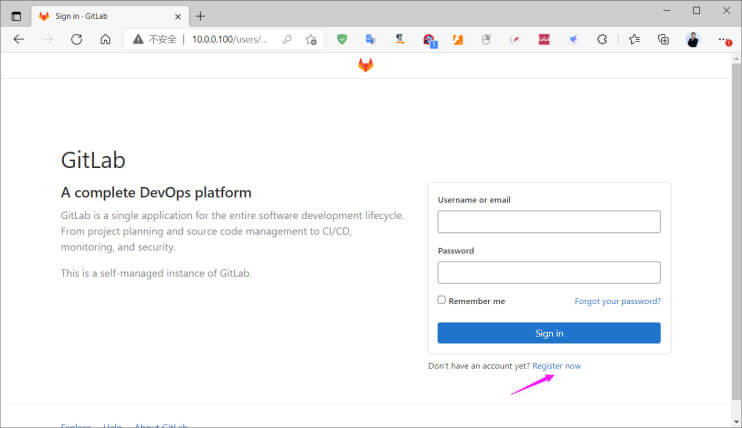
Task: Click text 'This is a self-managed instance of GitLab.'
Action: click(156, 273)
